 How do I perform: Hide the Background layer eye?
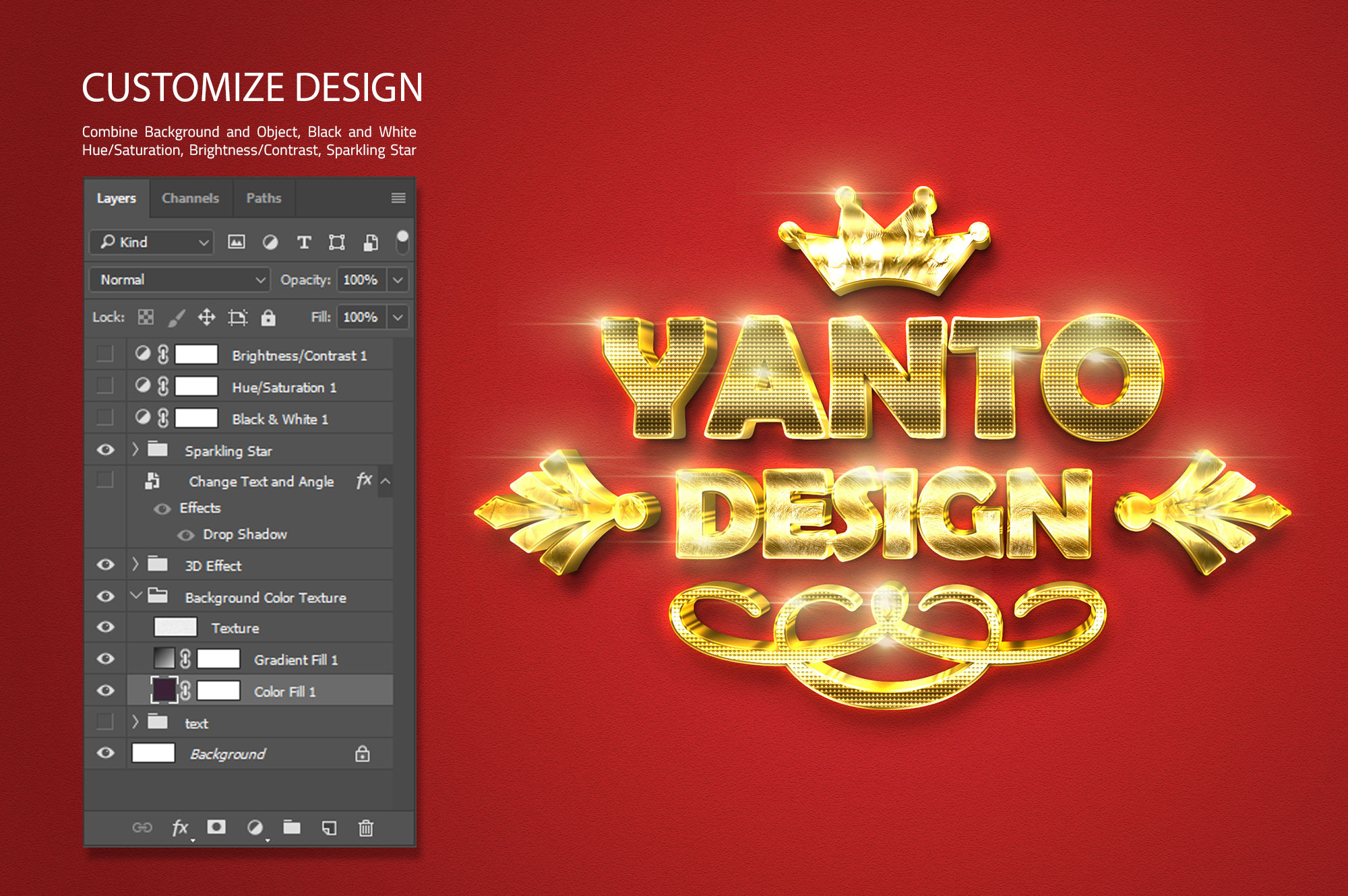[106, 753]
